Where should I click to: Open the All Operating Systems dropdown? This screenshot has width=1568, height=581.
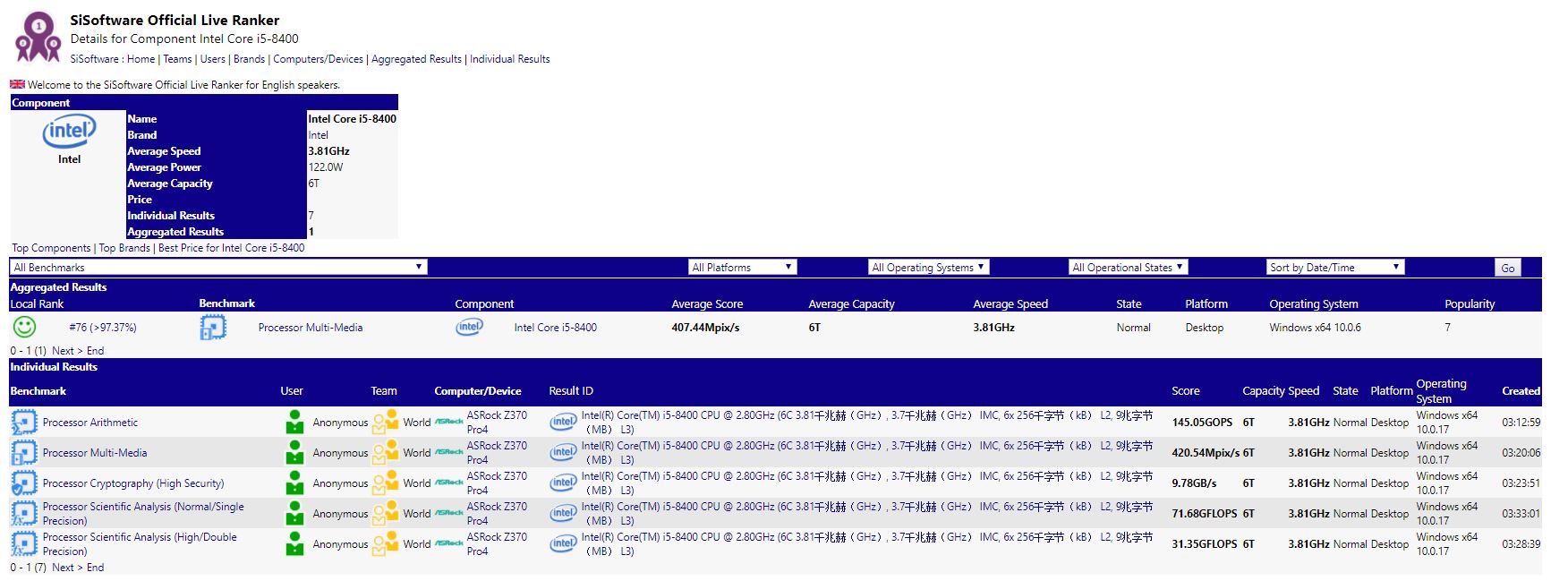tap(928, 268)
